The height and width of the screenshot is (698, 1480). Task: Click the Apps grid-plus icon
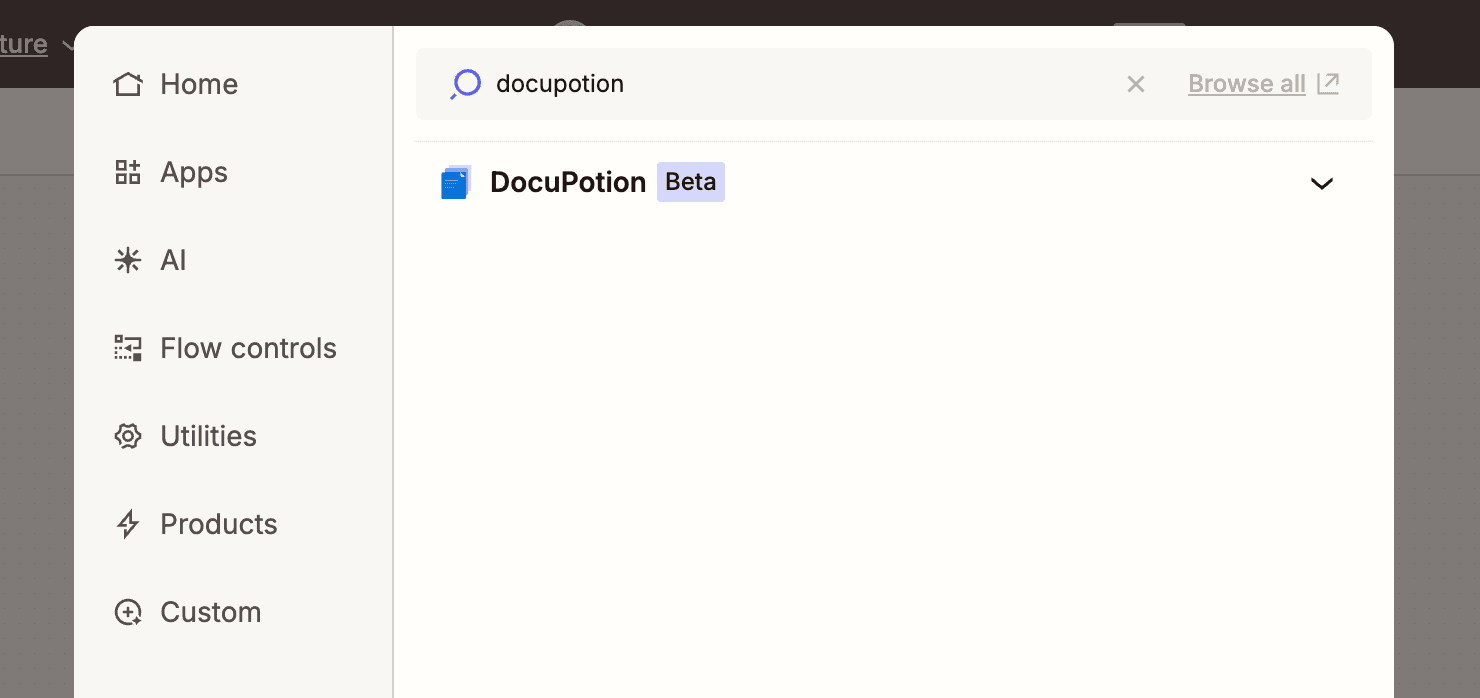pos(128,172)
